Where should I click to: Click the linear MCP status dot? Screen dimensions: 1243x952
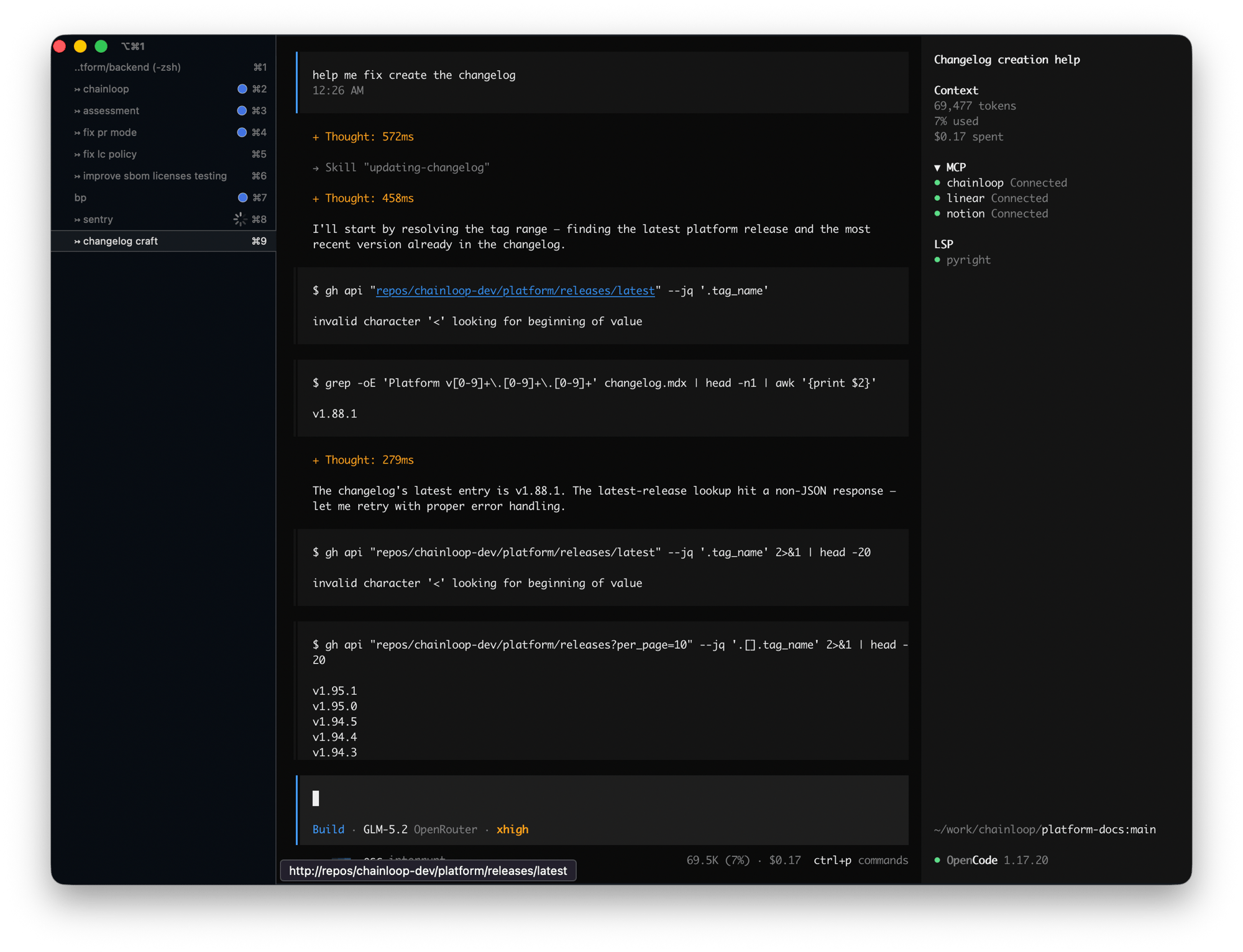(937, 198)
